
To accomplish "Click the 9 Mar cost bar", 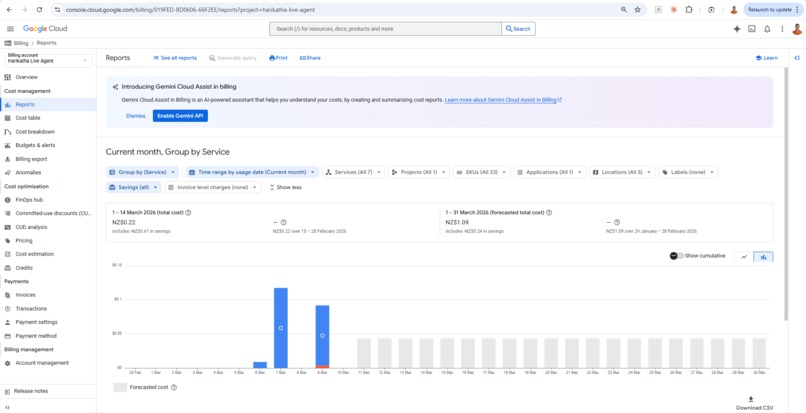I will [322, 335].
